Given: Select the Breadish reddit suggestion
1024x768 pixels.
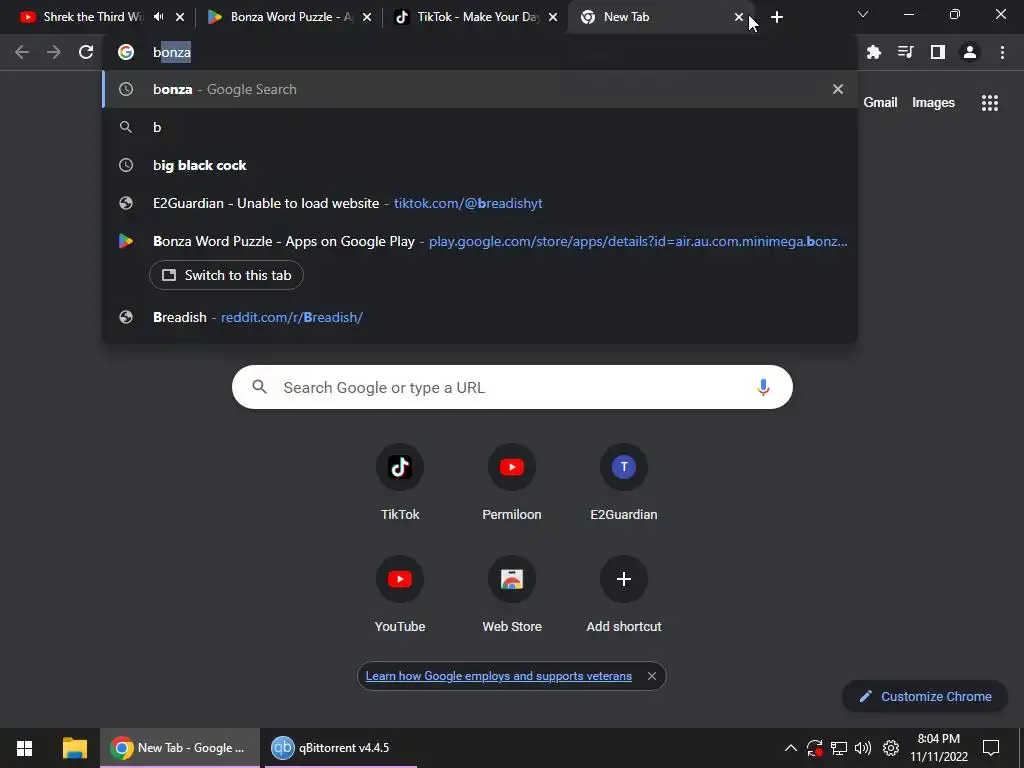Looking at the screenshot, I should [x=480, y=317].
